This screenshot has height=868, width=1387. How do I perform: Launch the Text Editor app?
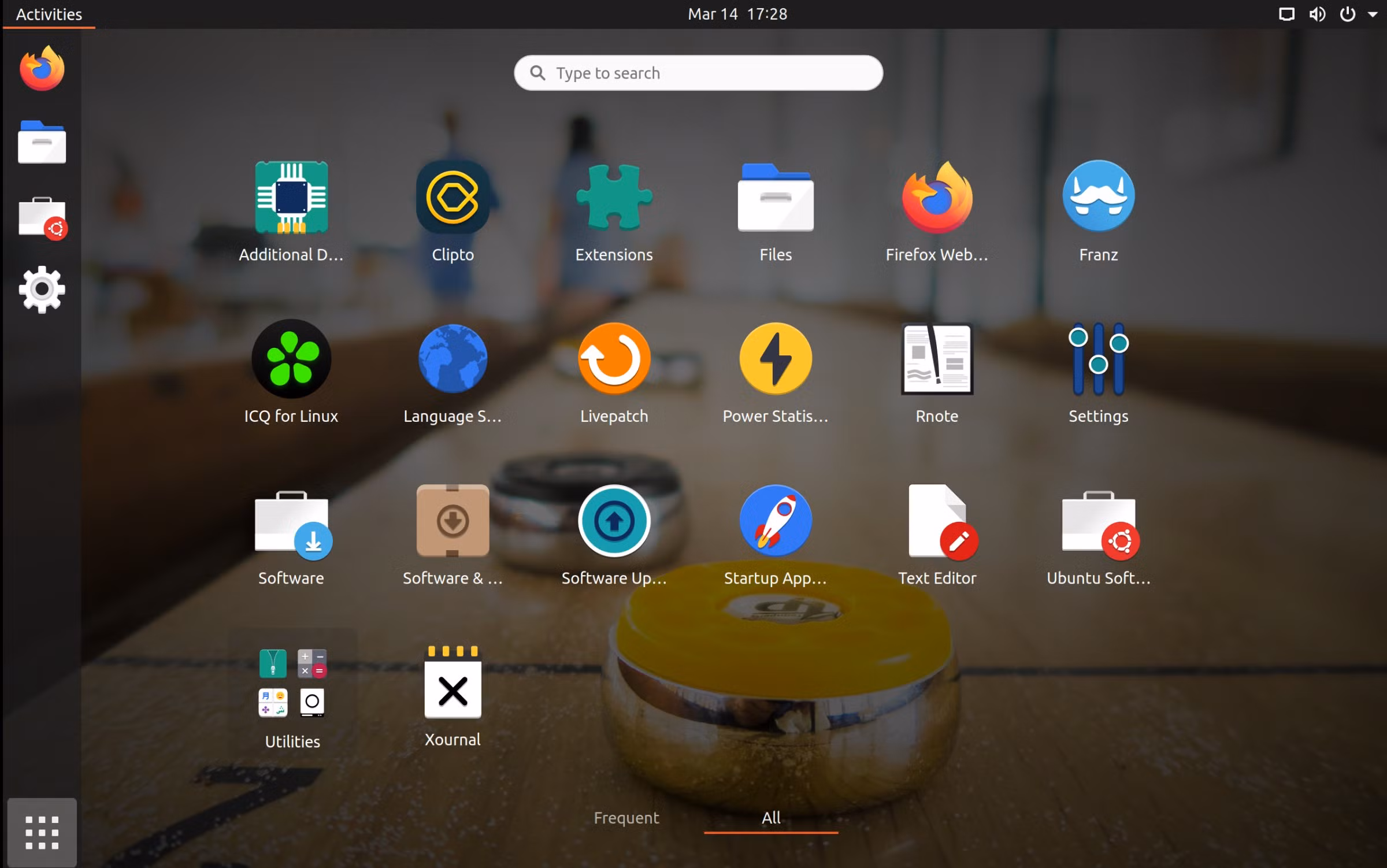coord(942,522)
